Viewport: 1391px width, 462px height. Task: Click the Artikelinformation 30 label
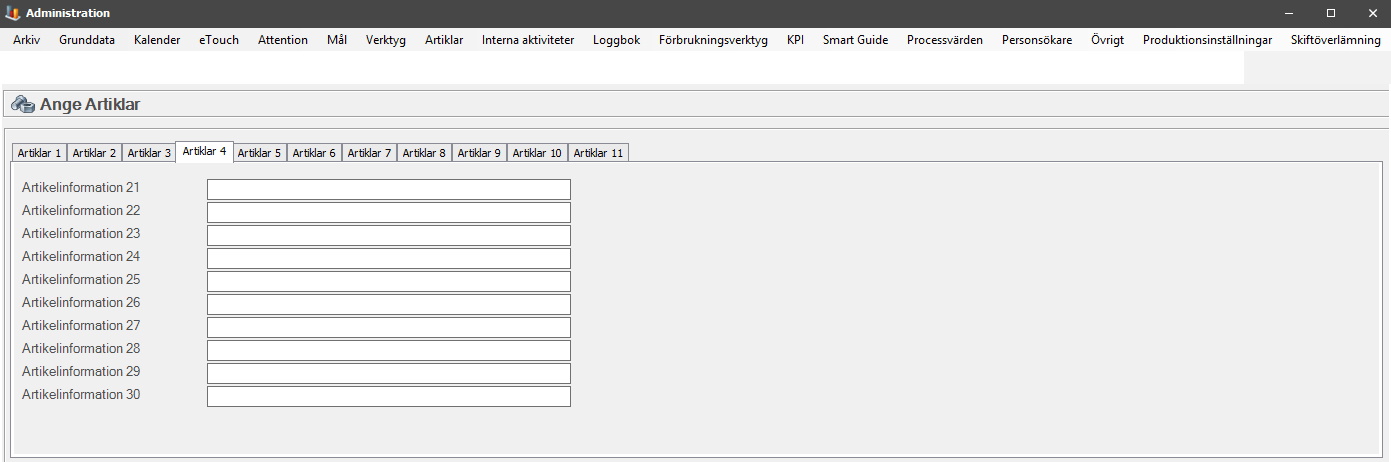81,394
